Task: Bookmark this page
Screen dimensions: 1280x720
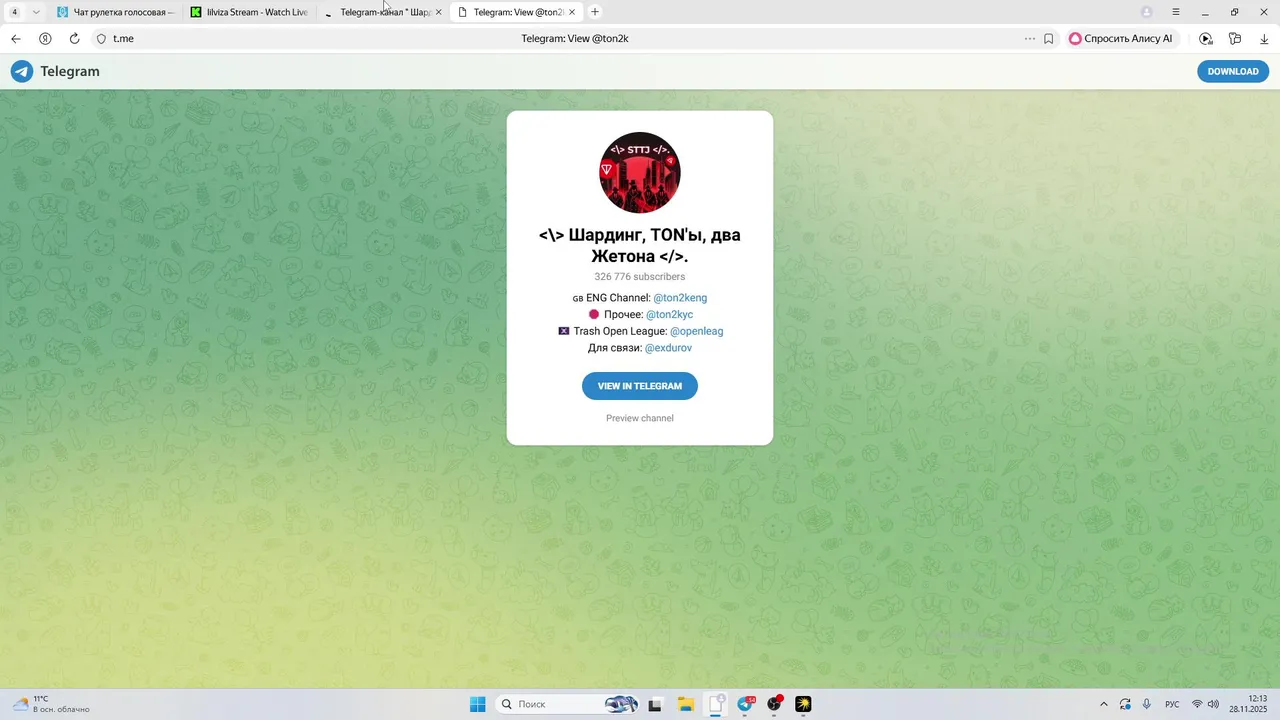Action: coord(1049,39)
